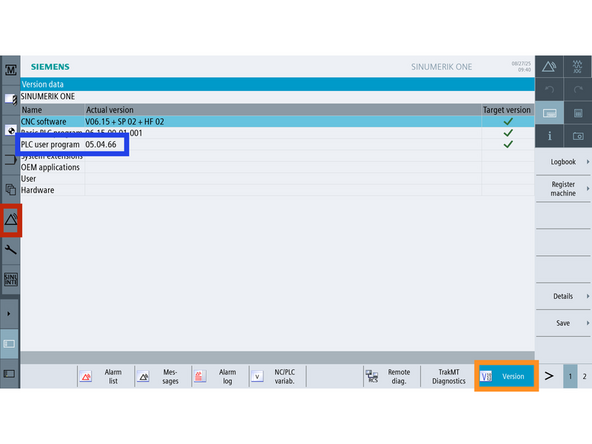Expand the left sidebar arrow
Image resolution: width=592 pixels, height=444 pixels.
pos(9,314)
